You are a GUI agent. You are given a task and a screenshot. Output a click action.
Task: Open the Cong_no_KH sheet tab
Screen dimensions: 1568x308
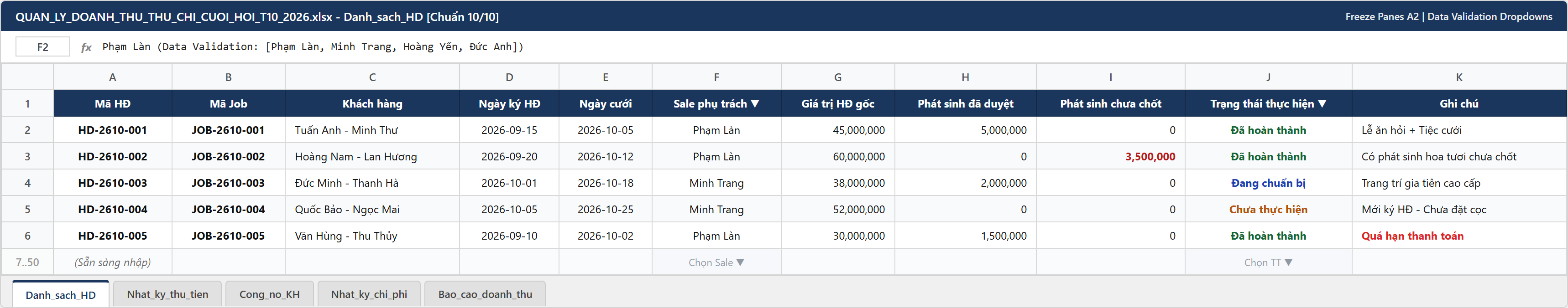(x=270, y=294)
